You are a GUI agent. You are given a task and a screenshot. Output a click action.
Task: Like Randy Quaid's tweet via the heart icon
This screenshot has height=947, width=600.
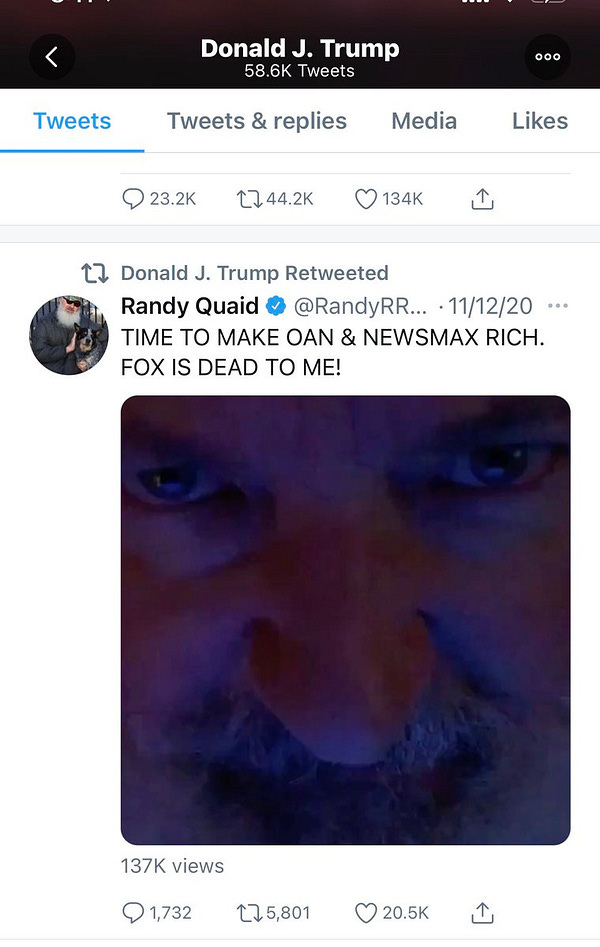pos(362,912)
